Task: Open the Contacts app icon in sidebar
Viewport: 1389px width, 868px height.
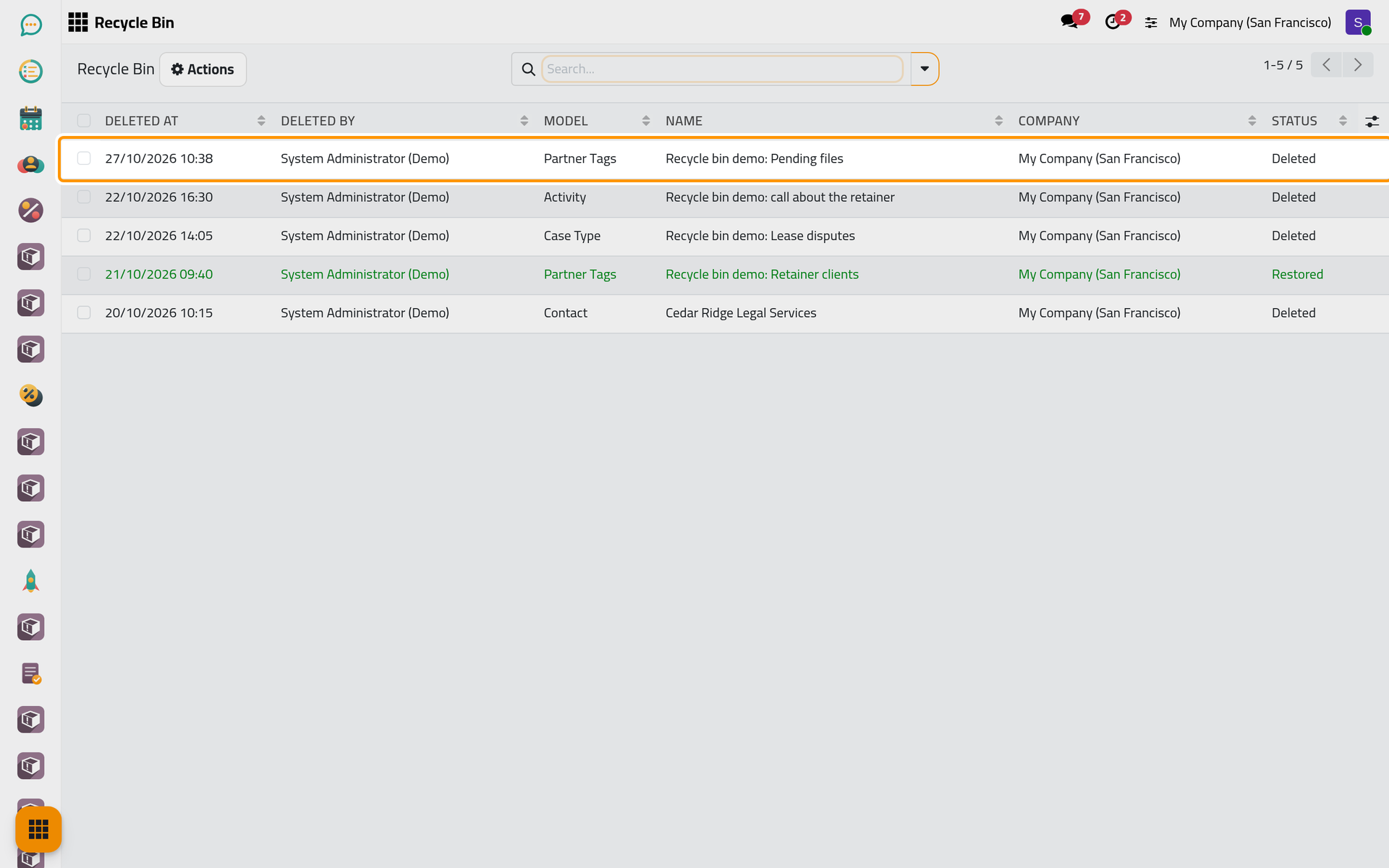Action: tap(30, 164)
